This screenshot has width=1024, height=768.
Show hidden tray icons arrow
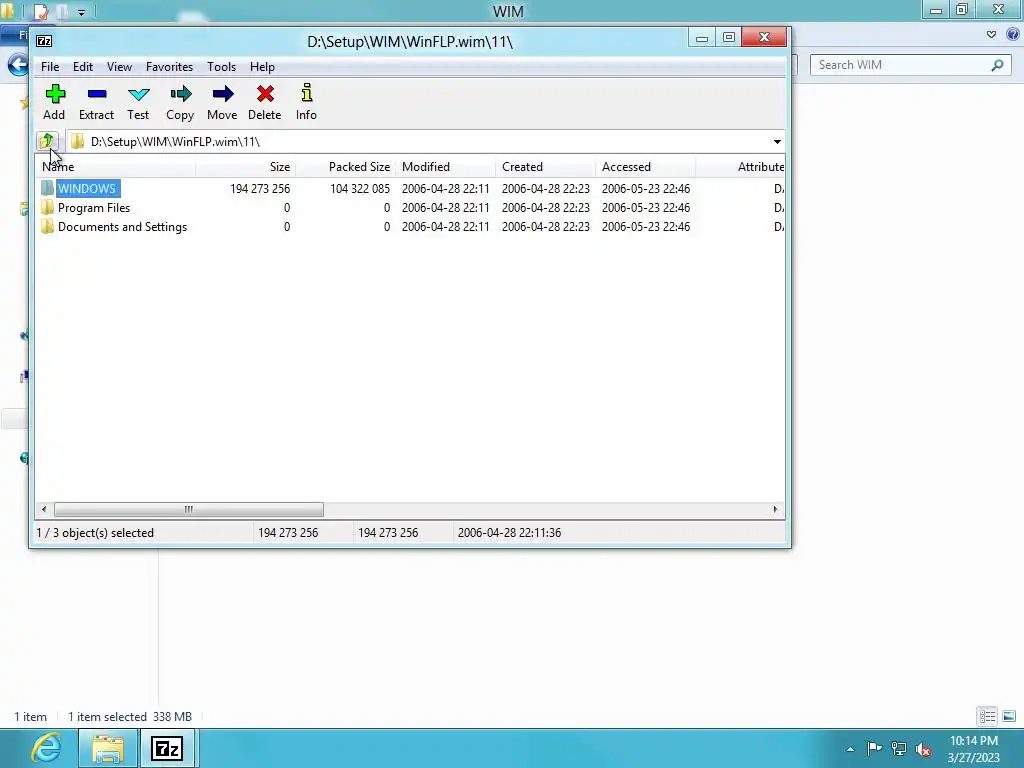pos(850,749)
